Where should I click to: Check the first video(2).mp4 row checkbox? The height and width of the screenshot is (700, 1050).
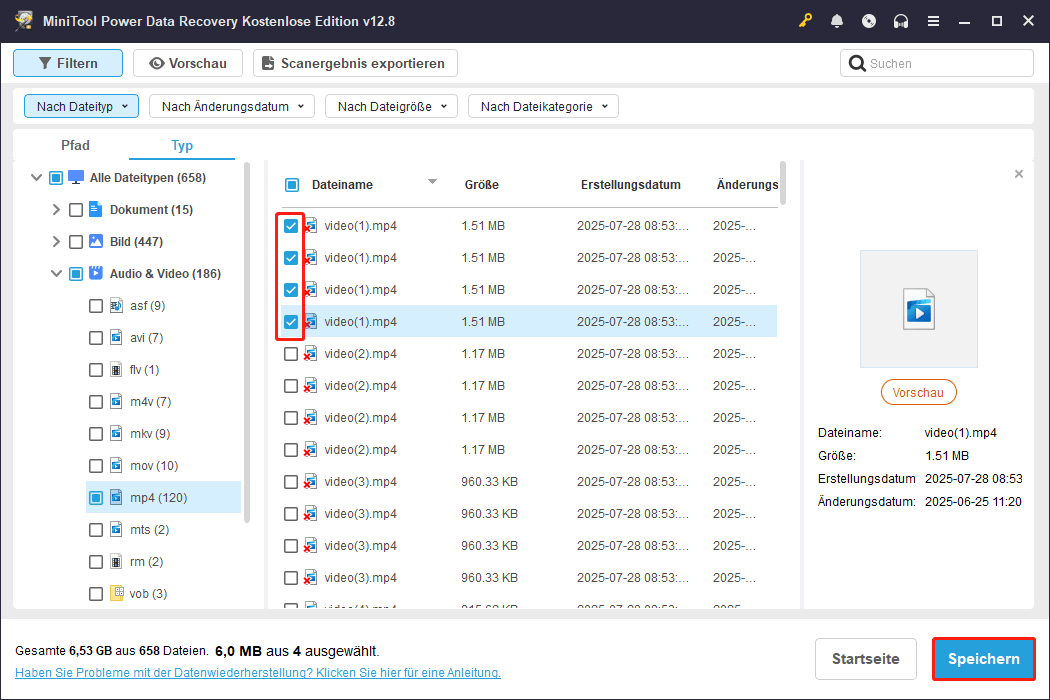click(x=291, y=354)
